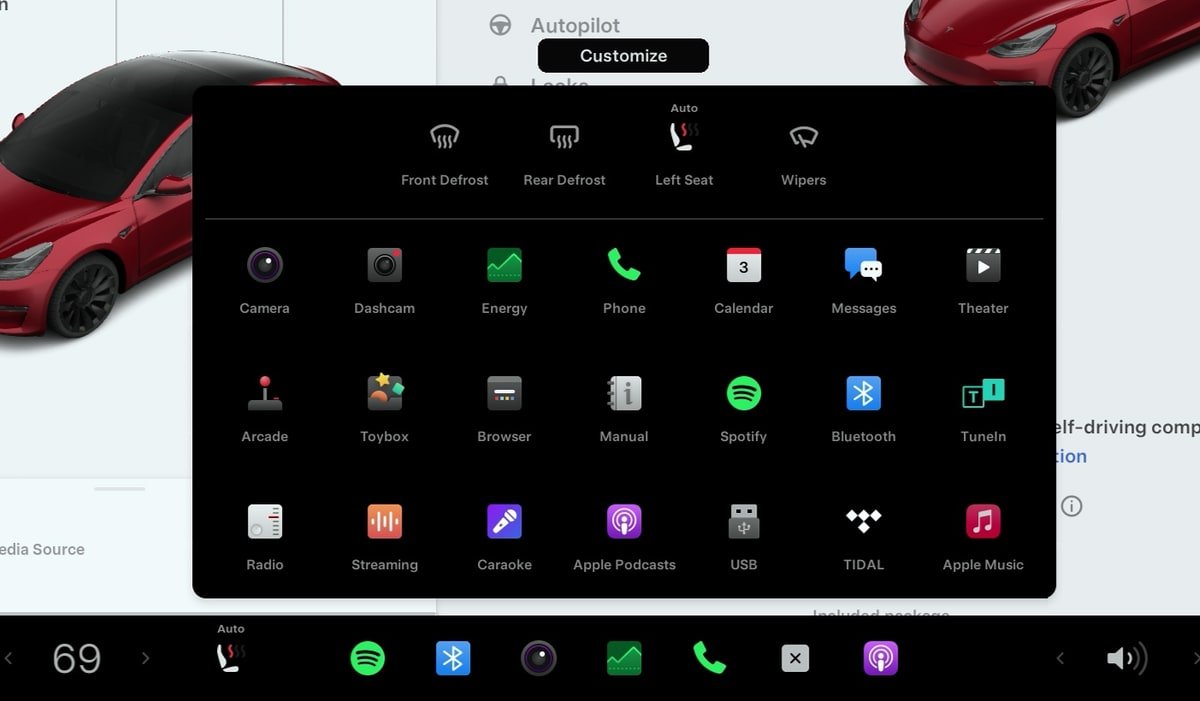This screenshot has width=1200, height=701.
Task: Open the Radio app
Action: (x=265, y=537)
